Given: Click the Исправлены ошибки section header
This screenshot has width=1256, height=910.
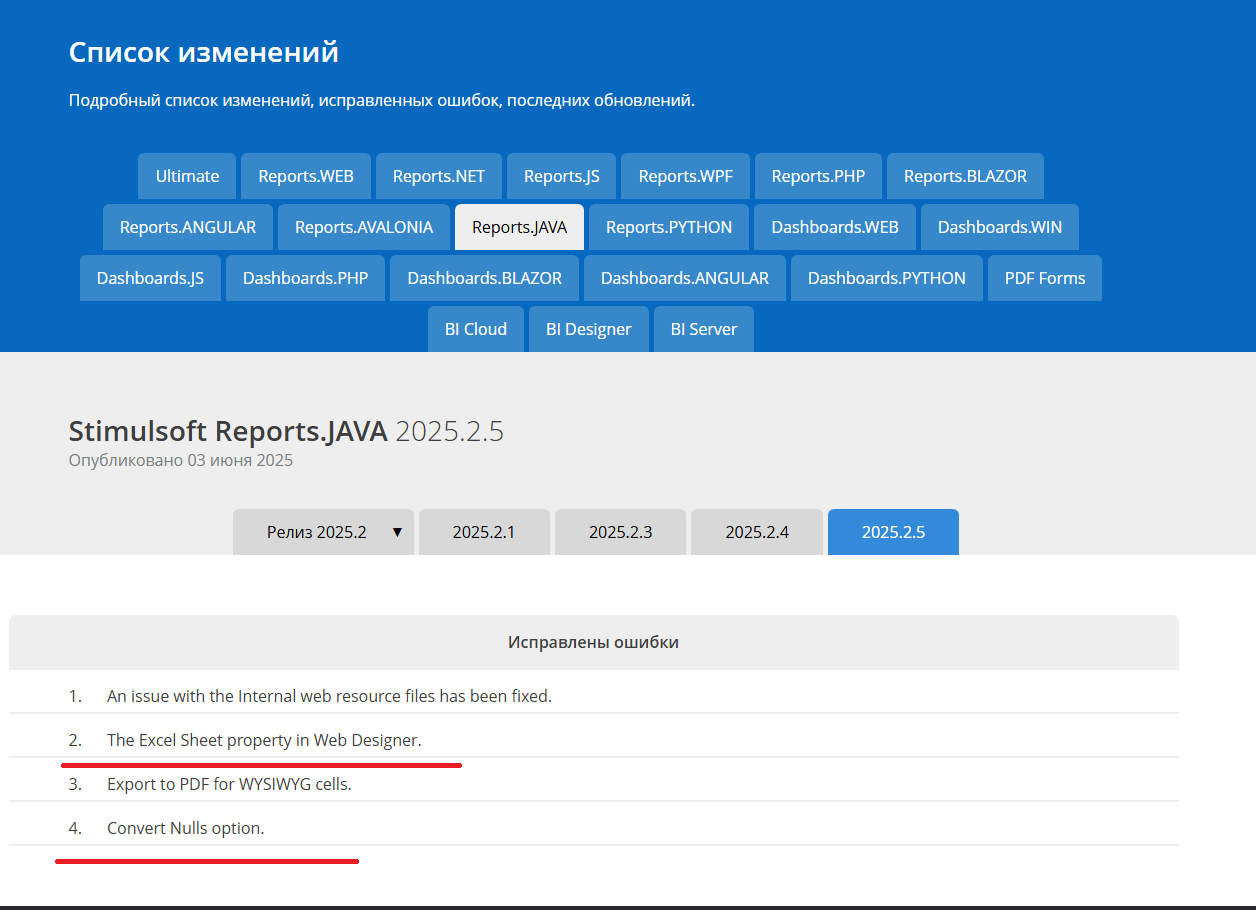Looking at the screenshot, I should click(594, 642).
